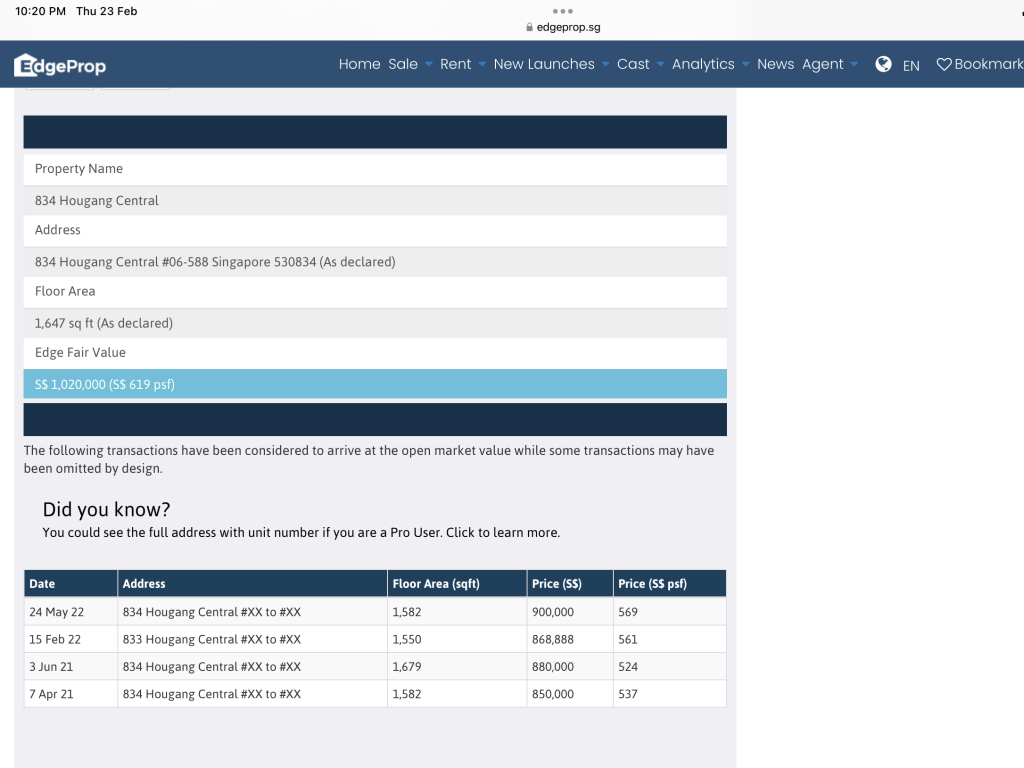Click the heart Bookmark icon

943,64
